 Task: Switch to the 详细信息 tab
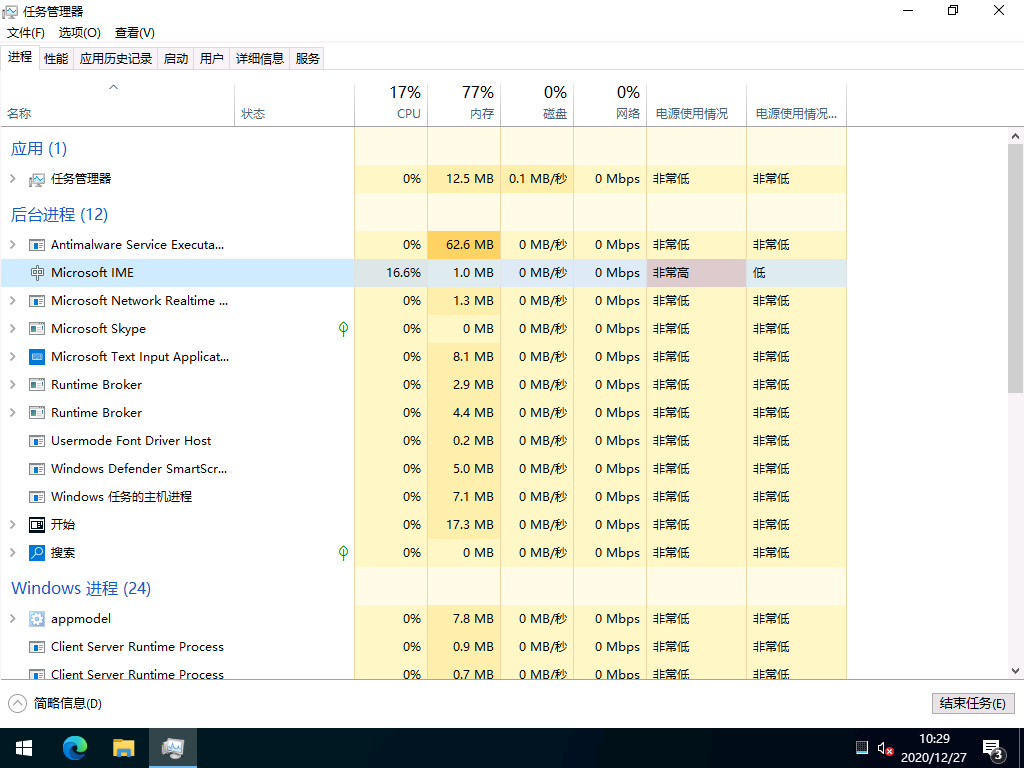[x=259, y=59]
